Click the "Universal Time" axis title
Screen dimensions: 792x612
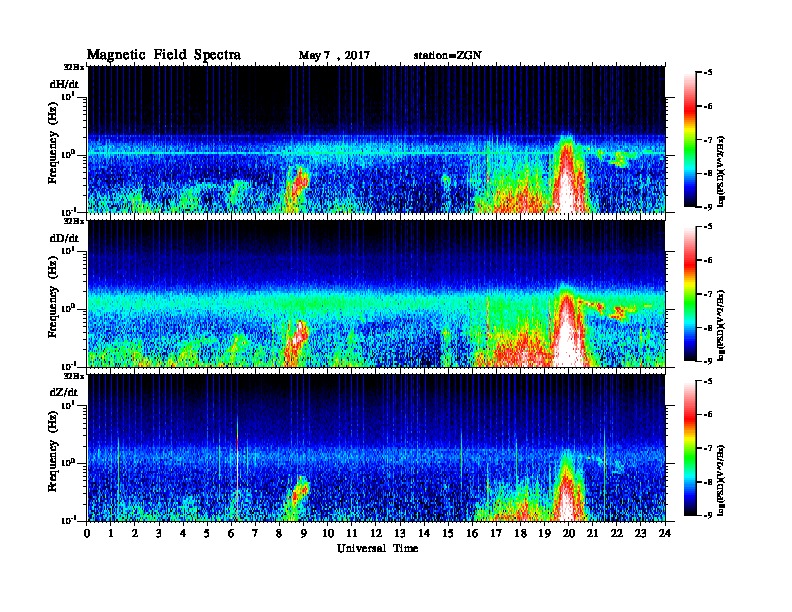[x=377, y=548]
